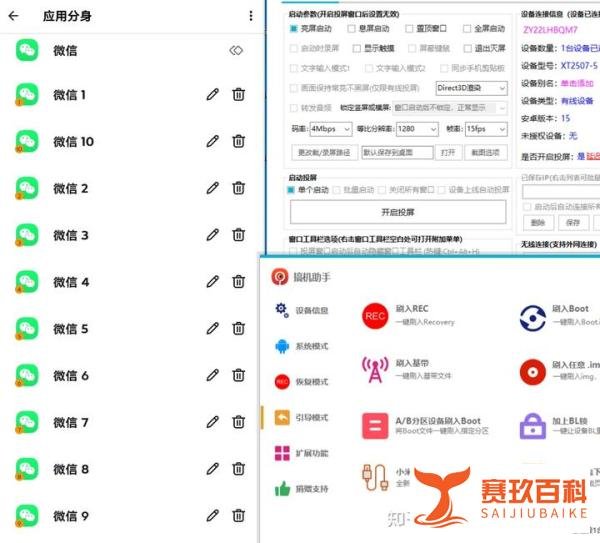The height and width of the screenshot is (543, 600).
Task: Click the 保存 button for saved IP
Action: (x=573, y=222)
